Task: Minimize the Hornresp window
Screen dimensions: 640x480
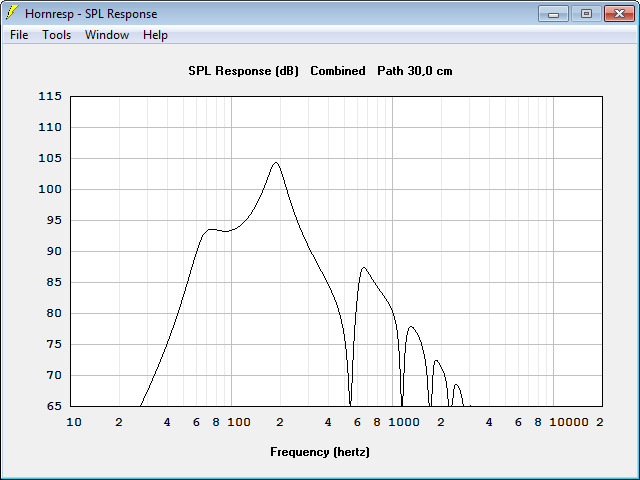Action: coord(553,14)
